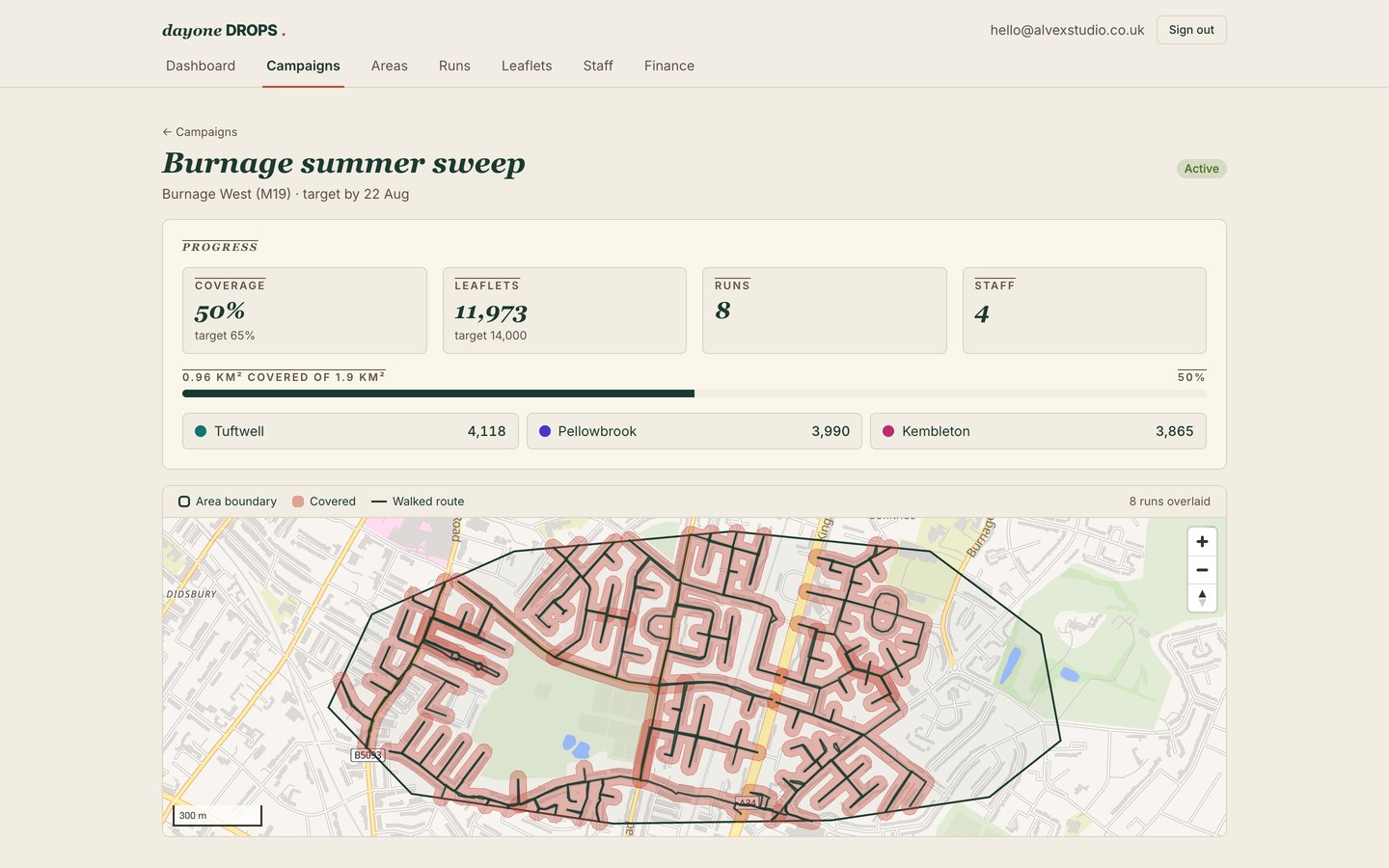Screen dimensions: 1389x868
Task: Click the '0.96 km² covered of 1.9 km²' label
Action: pos(284,377)
